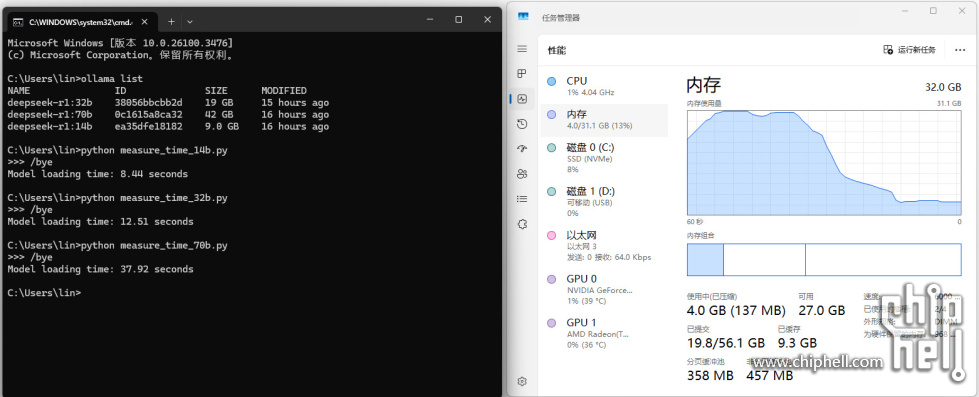This screenshot has height=397, width=979.
Task: Select 磁盘 1 (D:) performance entry
Action: point(604,202)
